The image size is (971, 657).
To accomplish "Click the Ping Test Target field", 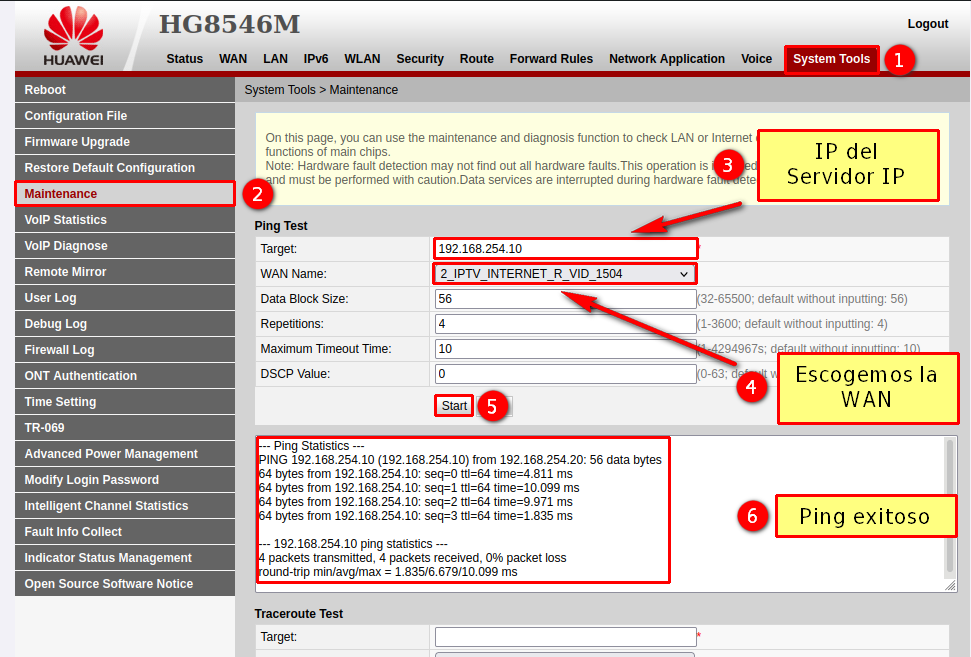I will tap(565, 248).
